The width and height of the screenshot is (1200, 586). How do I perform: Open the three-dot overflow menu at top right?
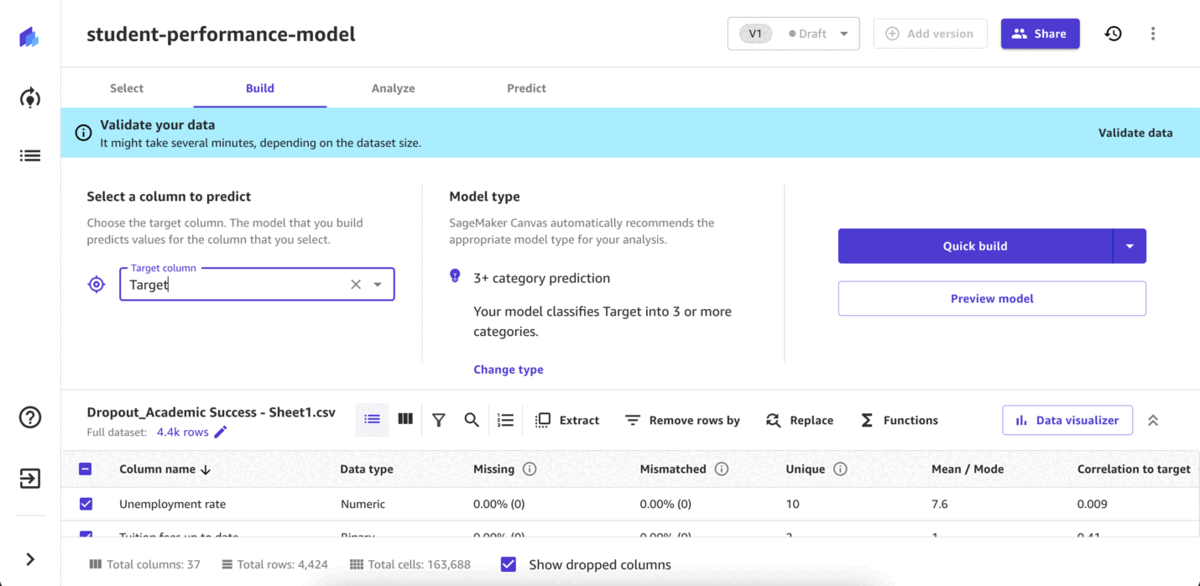tap(1153, 33)
